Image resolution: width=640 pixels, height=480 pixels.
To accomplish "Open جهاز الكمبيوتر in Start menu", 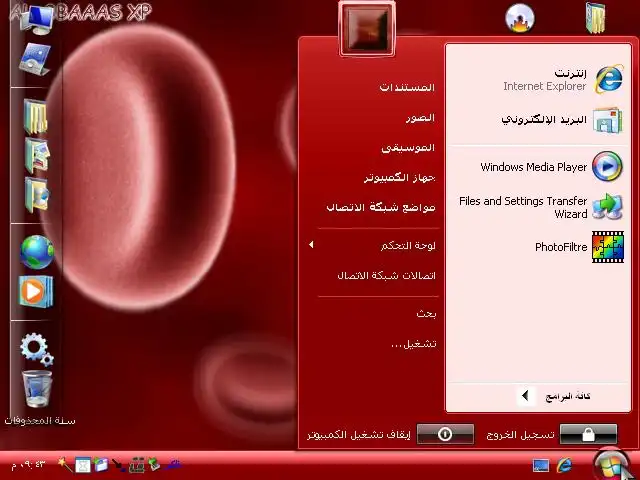I will pos(400,178).
